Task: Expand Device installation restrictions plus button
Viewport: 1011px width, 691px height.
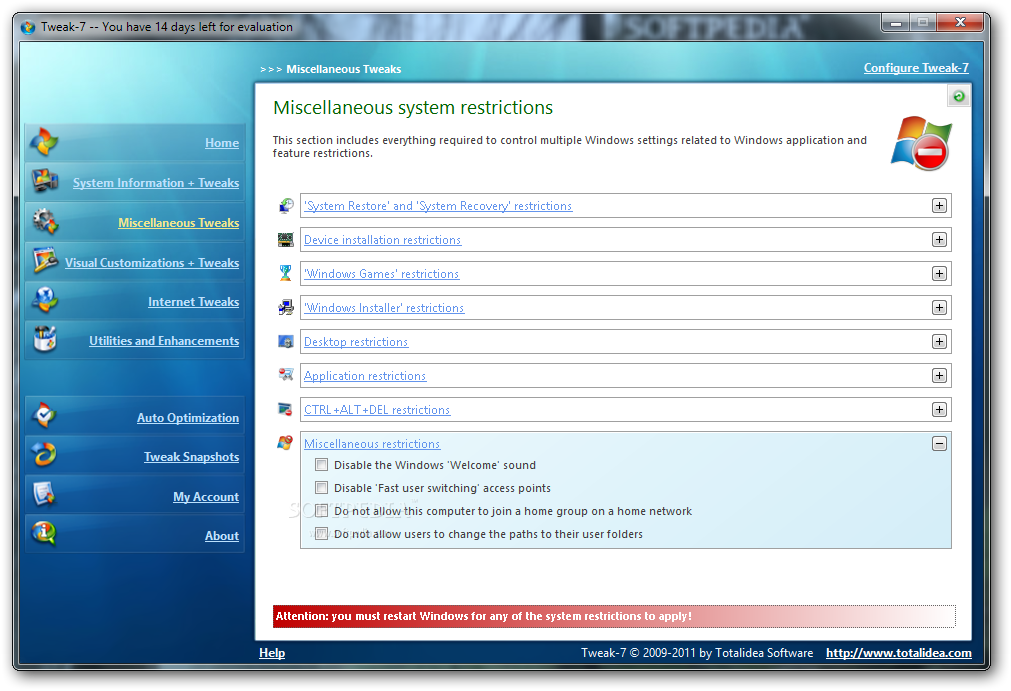Action: 939,240
